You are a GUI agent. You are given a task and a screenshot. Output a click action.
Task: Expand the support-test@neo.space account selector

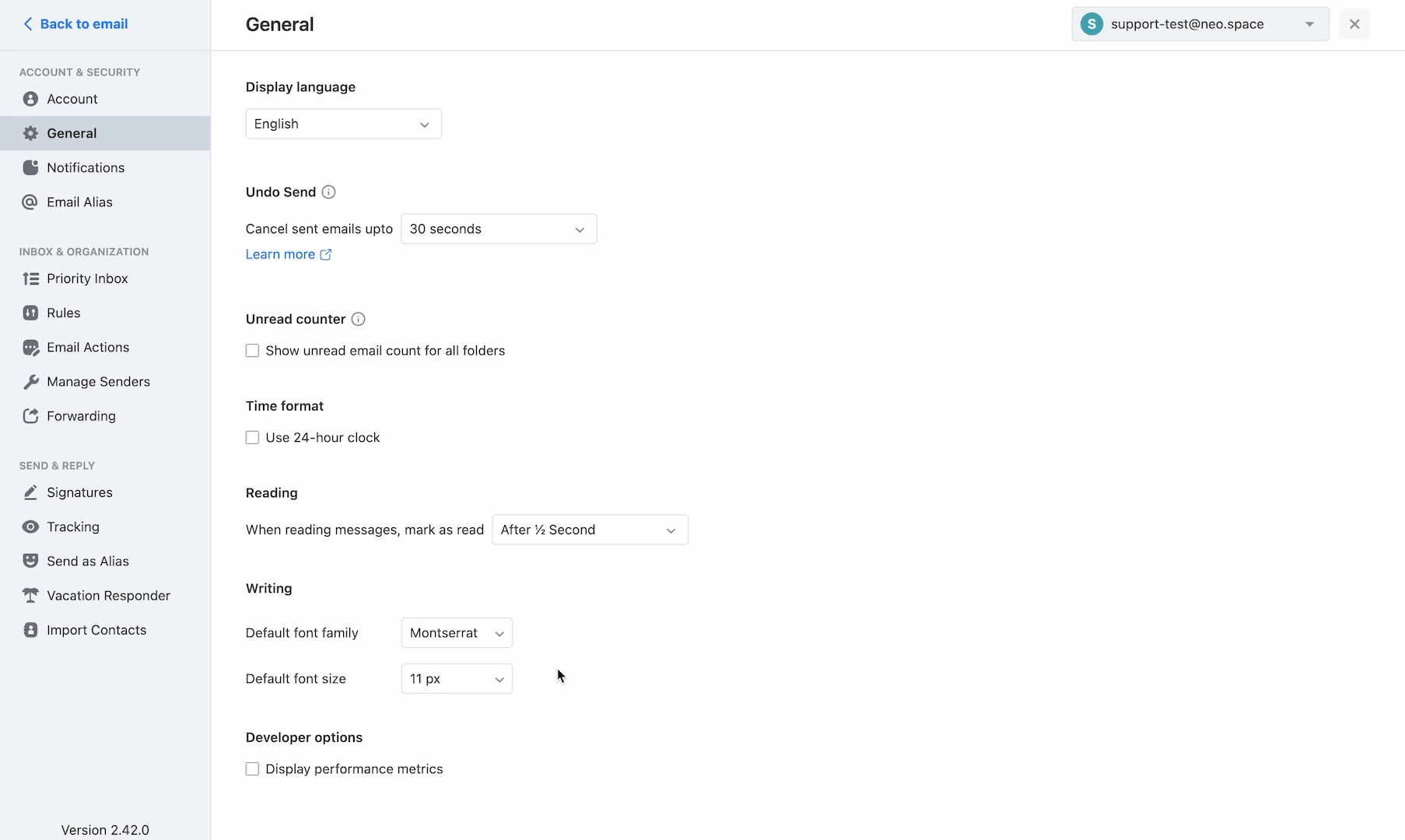coord(1200,24)
